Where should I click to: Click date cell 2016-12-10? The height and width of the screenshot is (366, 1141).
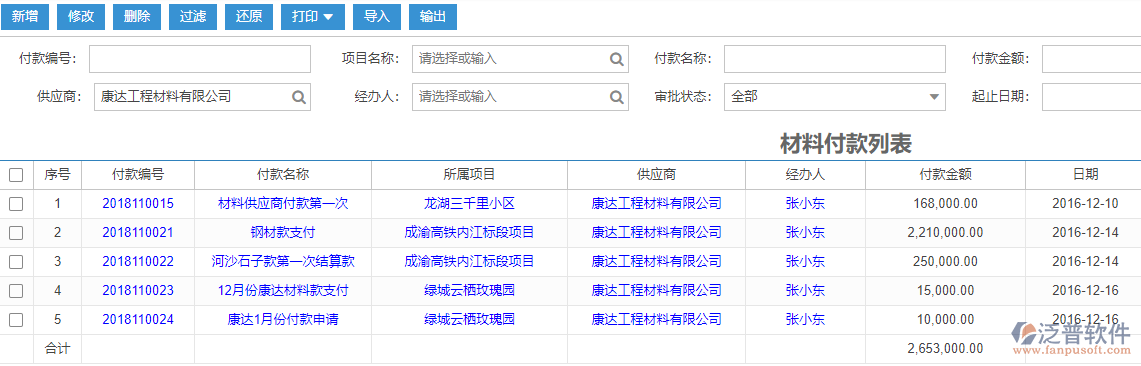click(x=1085, y=204)
